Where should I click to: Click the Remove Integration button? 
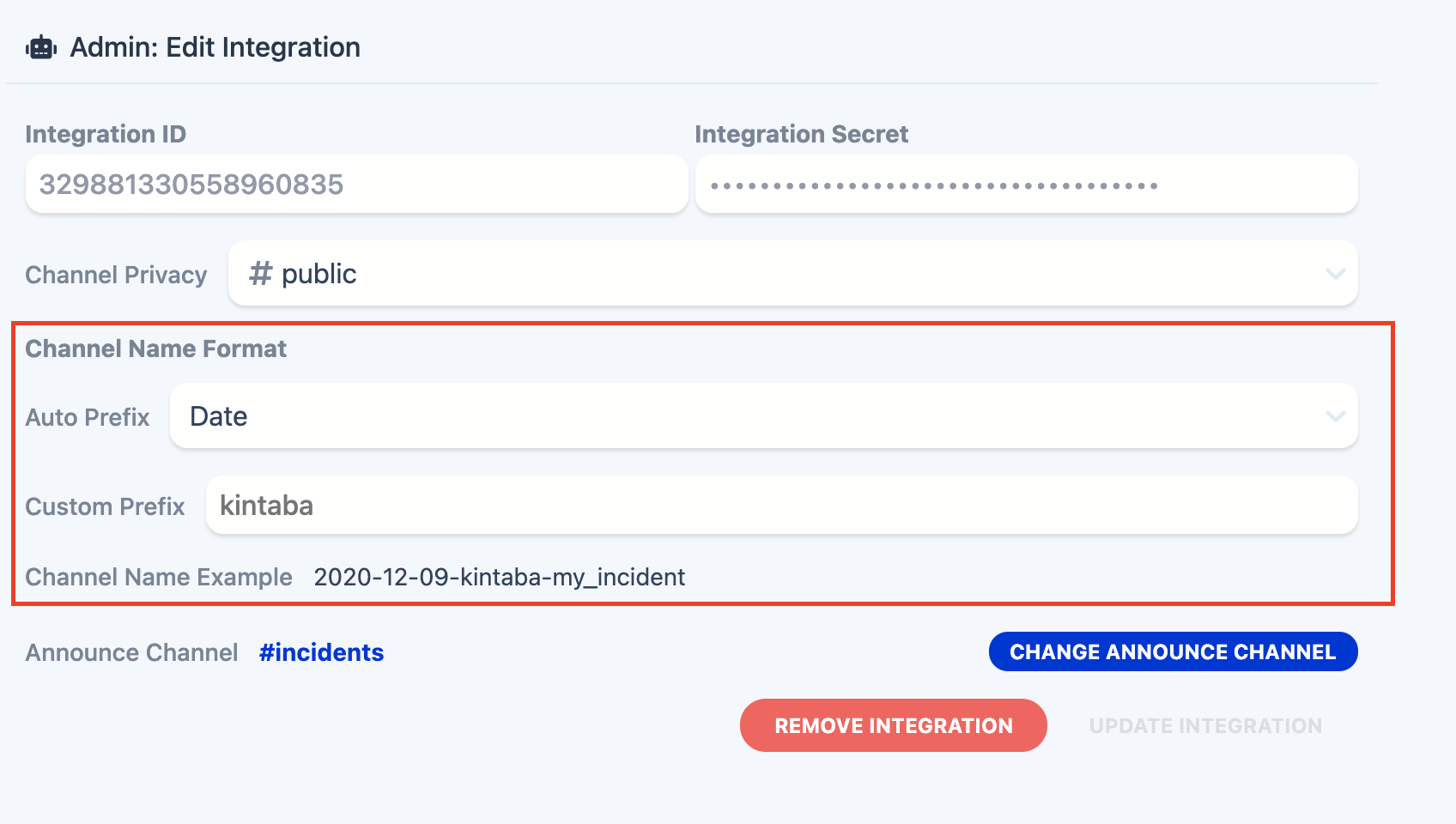[894, 725]
